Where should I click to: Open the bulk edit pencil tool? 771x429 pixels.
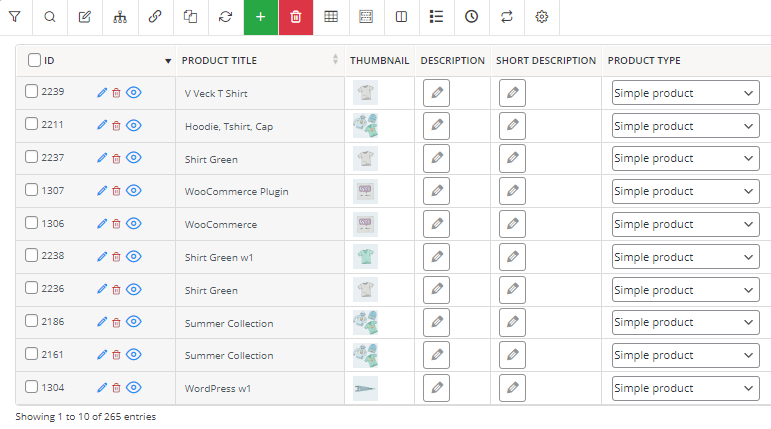click(85, 17)
